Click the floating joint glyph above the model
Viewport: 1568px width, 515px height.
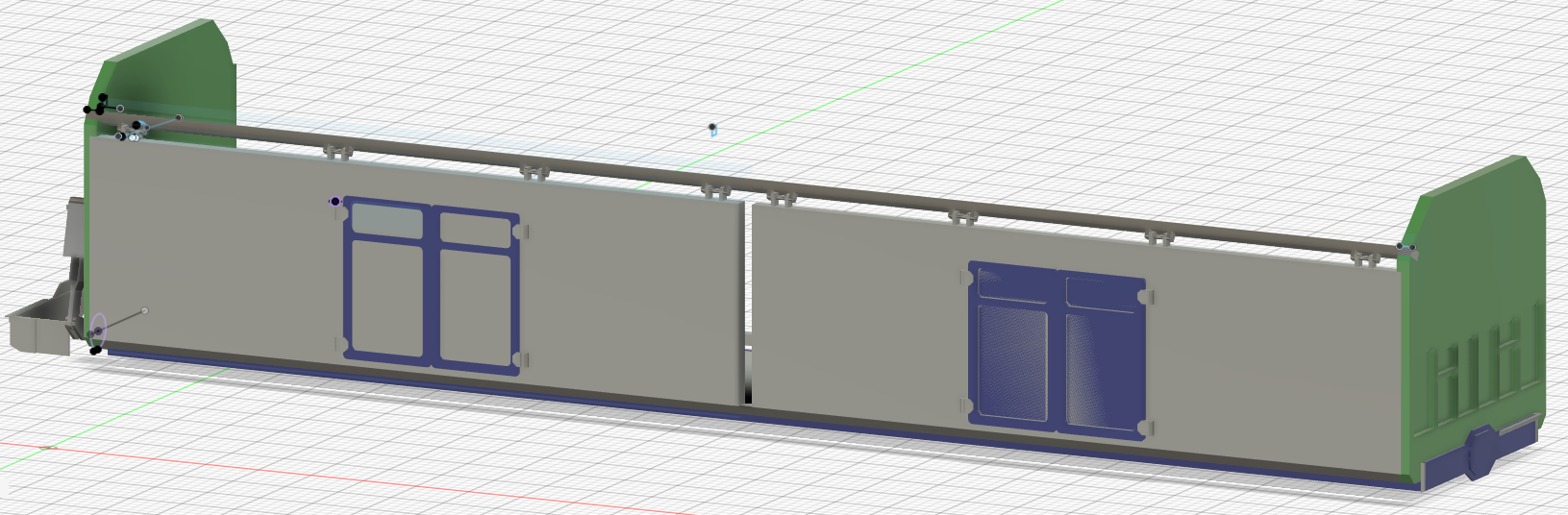coord(712,128)
